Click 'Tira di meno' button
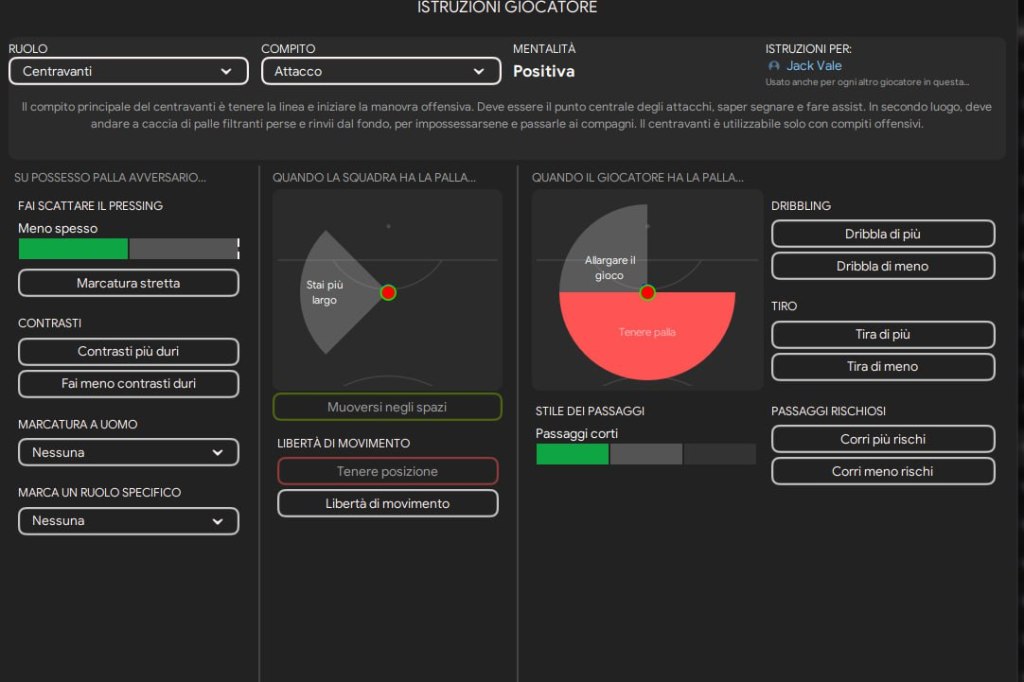 tap(883, 367)
